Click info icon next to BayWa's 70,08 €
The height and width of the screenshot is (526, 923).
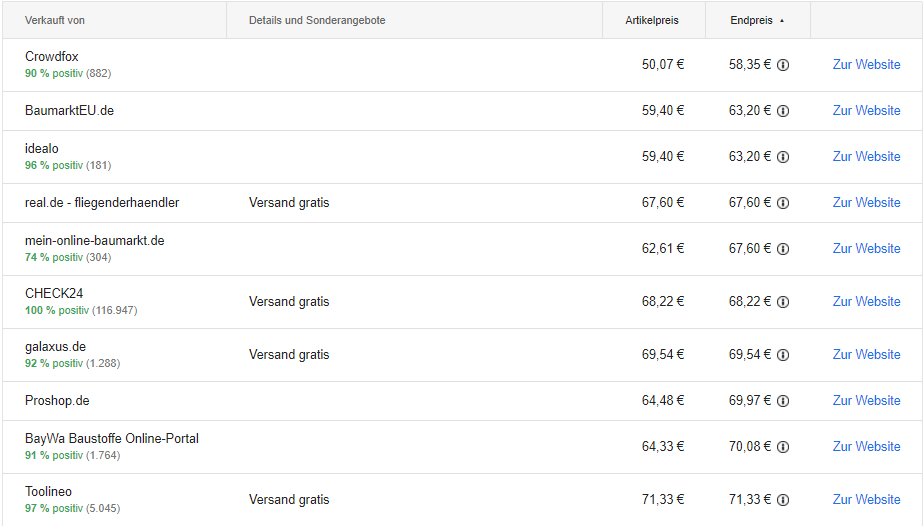click(783, 447)
